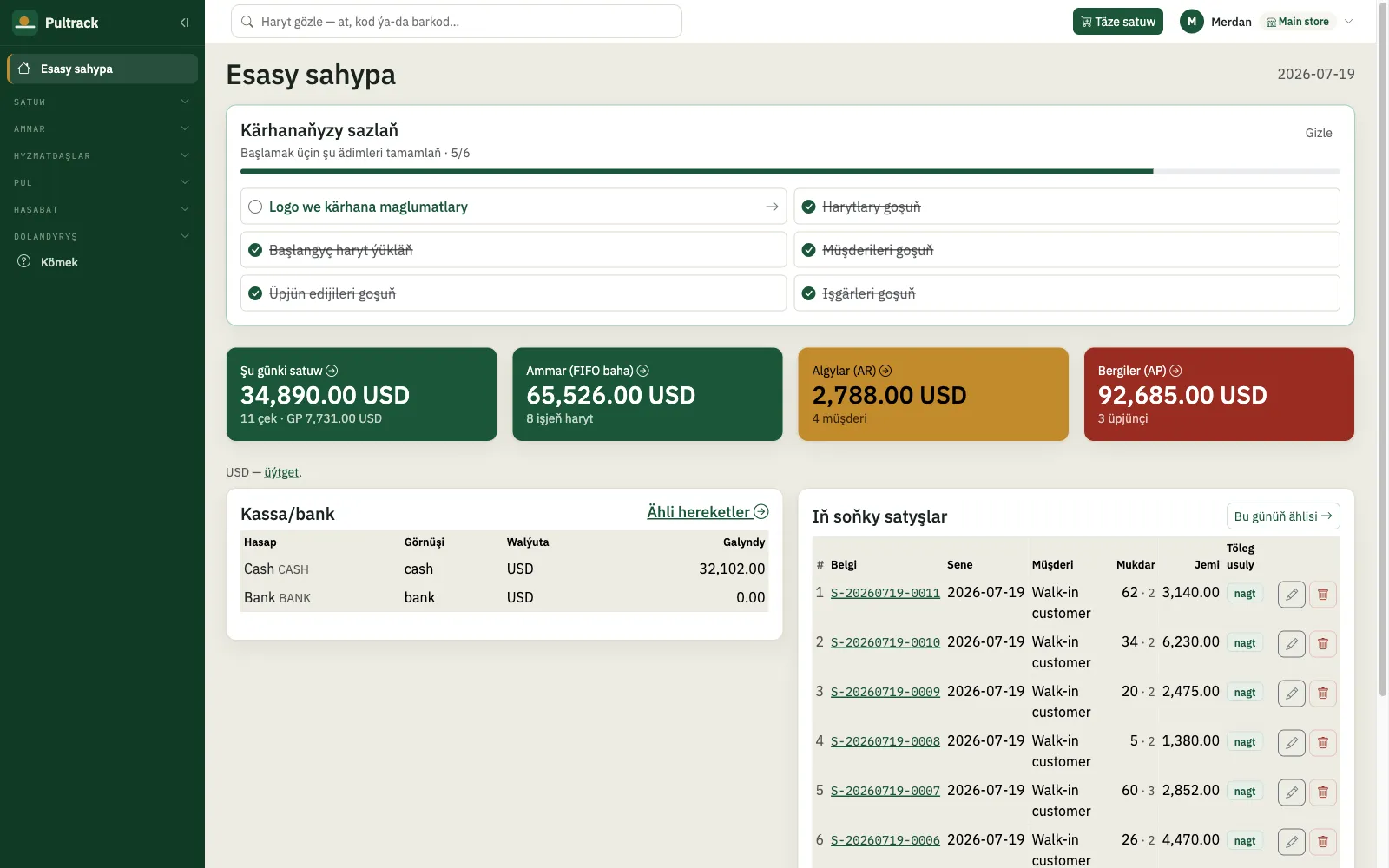The image size is (1389, 868).
Task: Edit sale S-20260719-0008 with the pencil icon
Action: [1292, 743]
